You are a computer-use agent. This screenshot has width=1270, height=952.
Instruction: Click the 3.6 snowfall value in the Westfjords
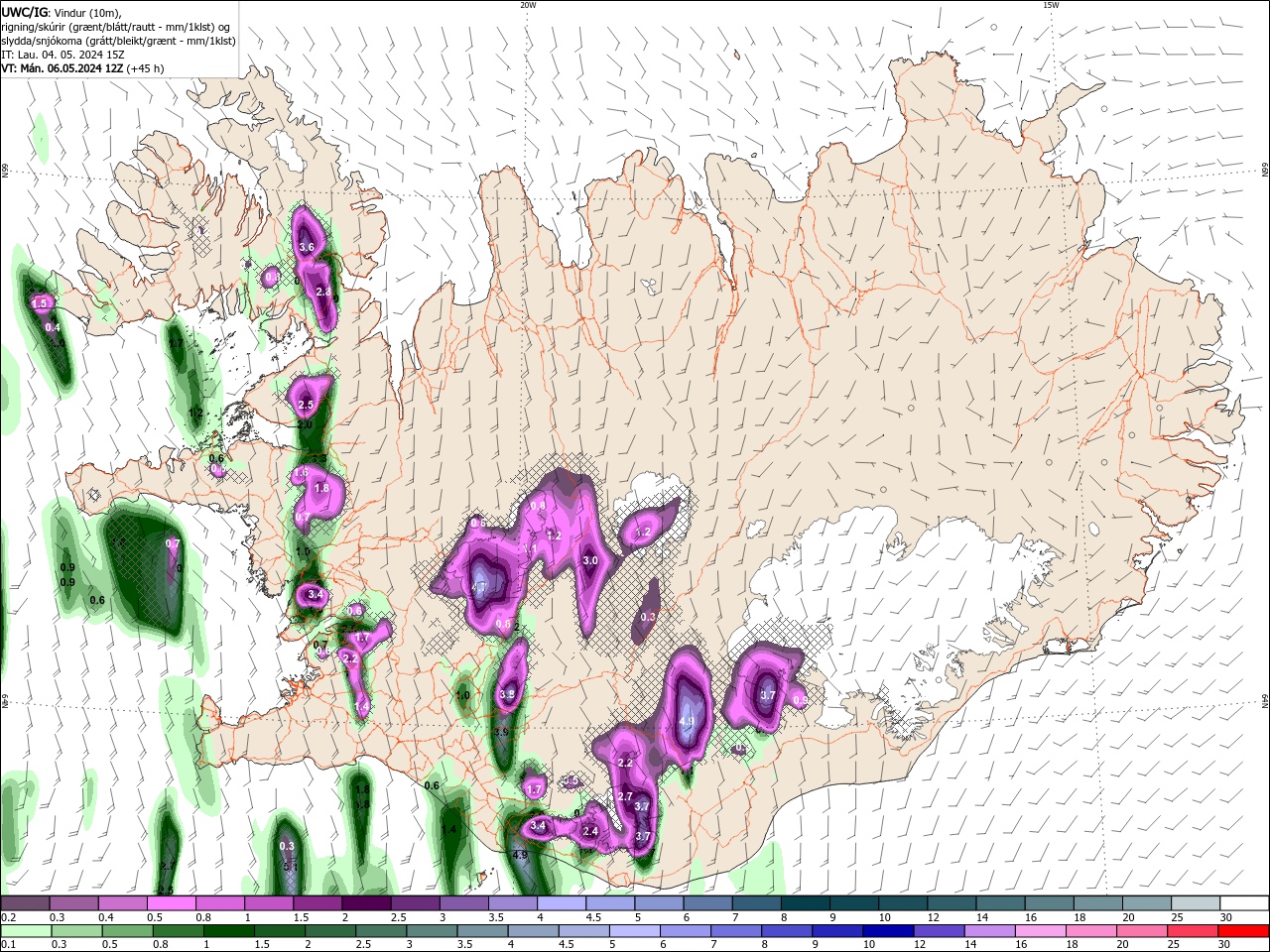click(307, 247)
